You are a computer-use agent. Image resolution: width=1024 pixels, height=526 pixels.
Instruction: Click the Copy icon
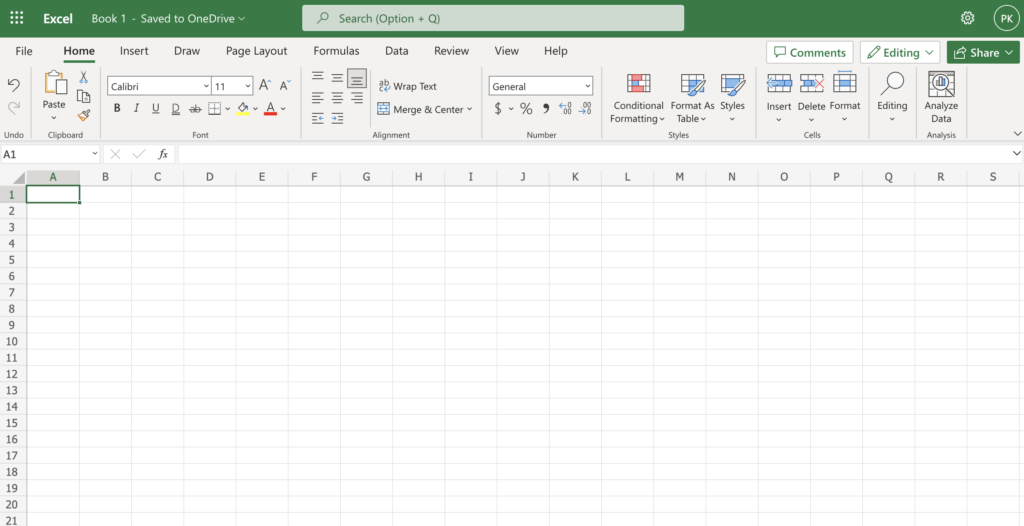84,96
